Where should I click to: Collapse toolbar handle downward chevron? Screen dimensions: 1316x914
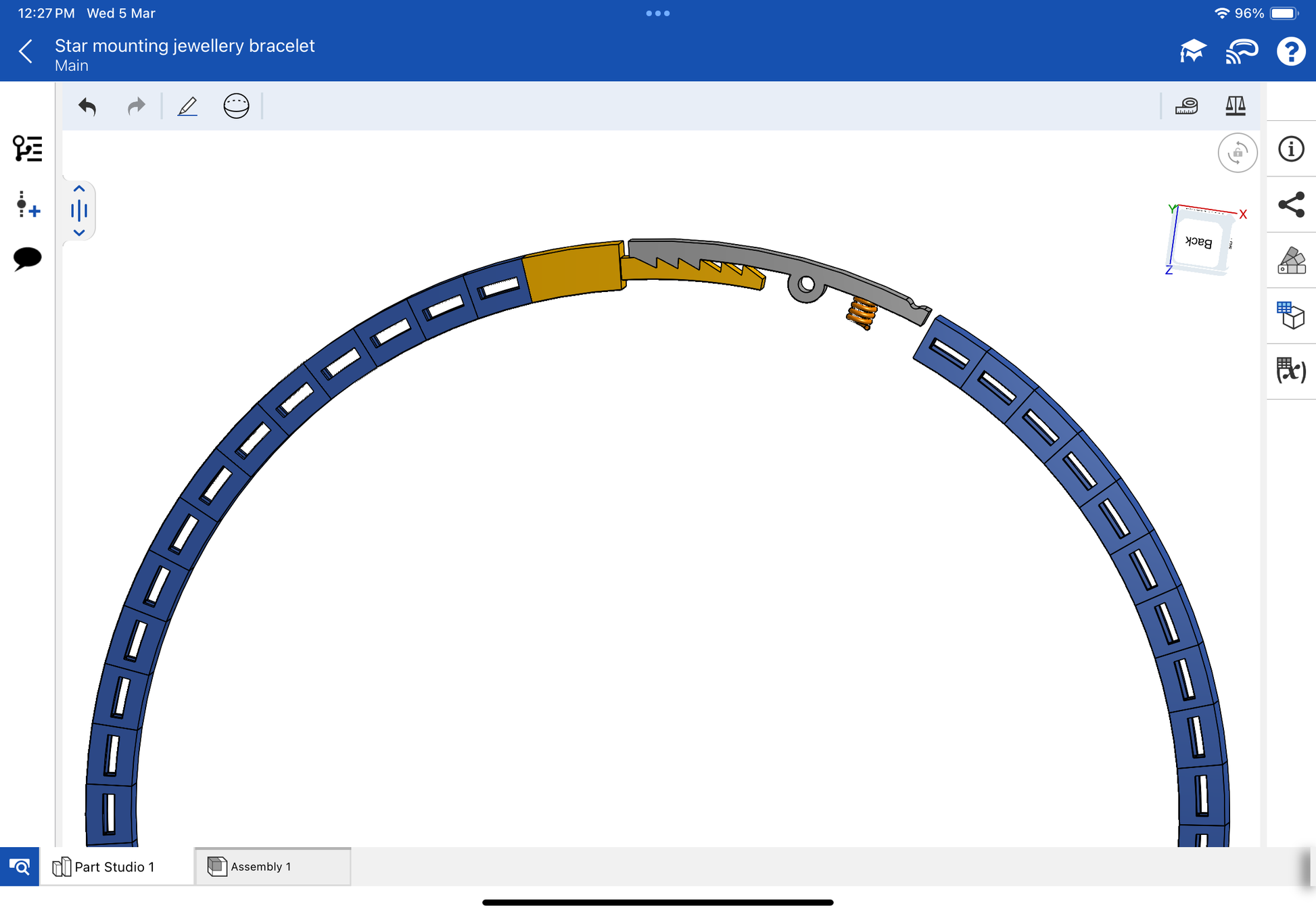79,233
